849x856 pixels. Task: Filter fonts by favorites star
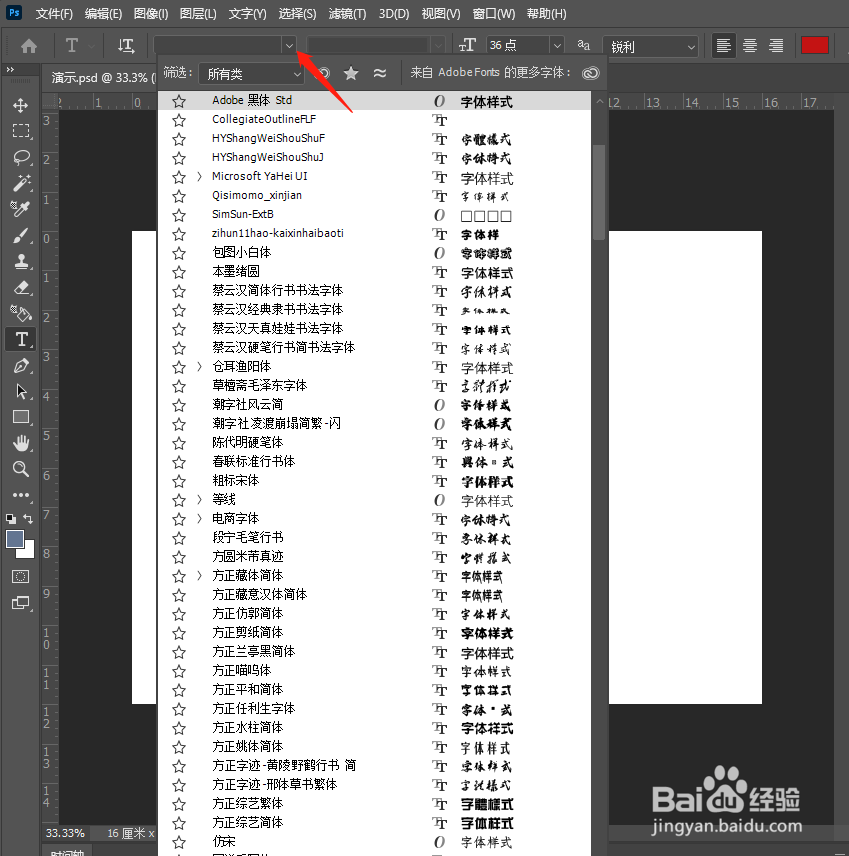[x=351, y=73]
